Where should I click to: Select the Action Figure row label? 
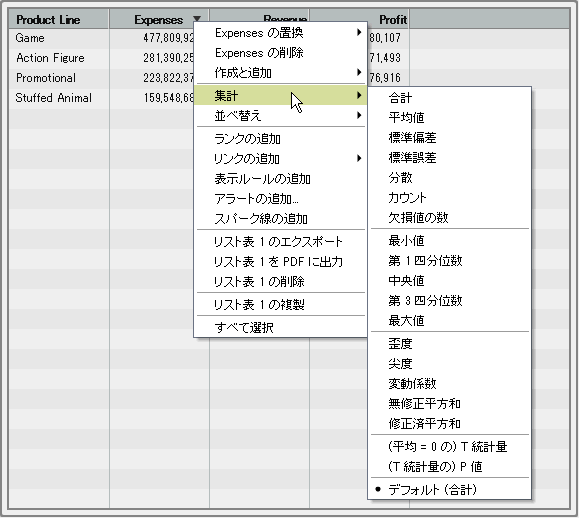point(50,58)
